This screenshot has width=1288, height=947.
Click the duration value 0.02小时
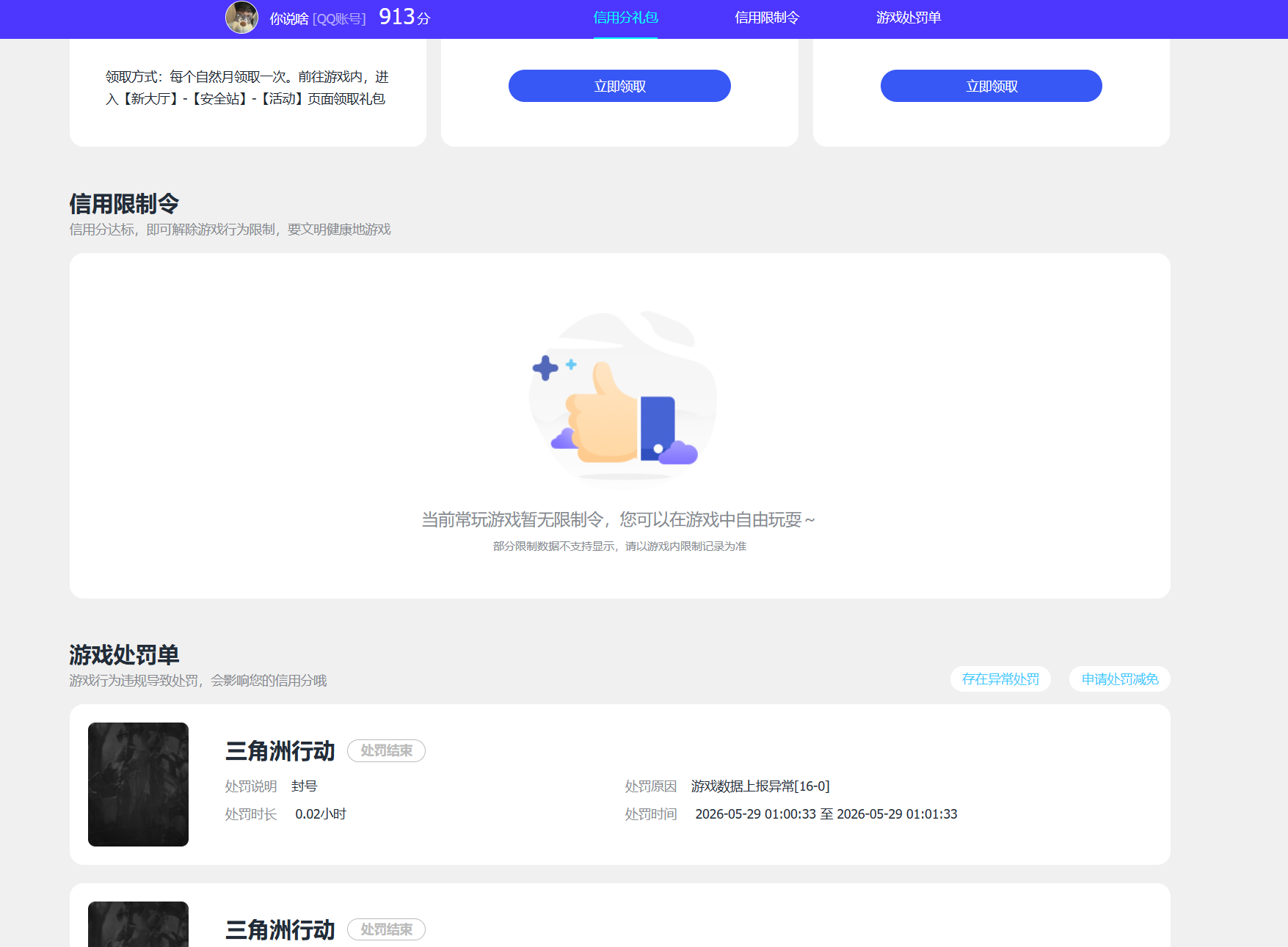321,814
